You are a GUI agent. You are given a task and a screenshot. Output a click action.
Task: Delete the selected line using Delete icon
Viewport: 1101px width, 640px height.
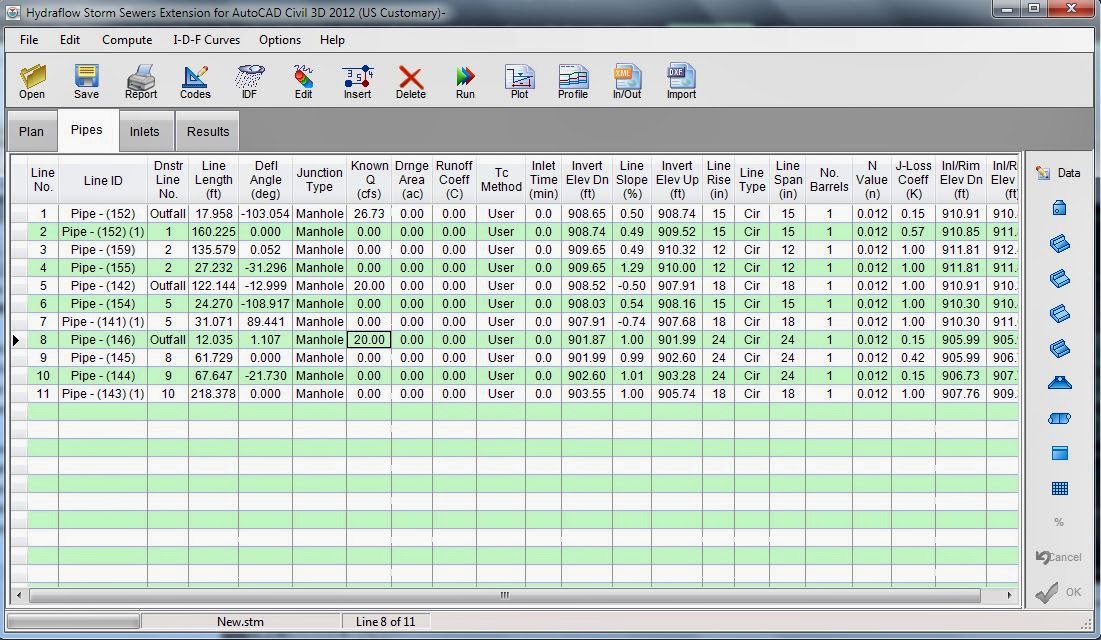pyautogui.click(x=410, y=80)
